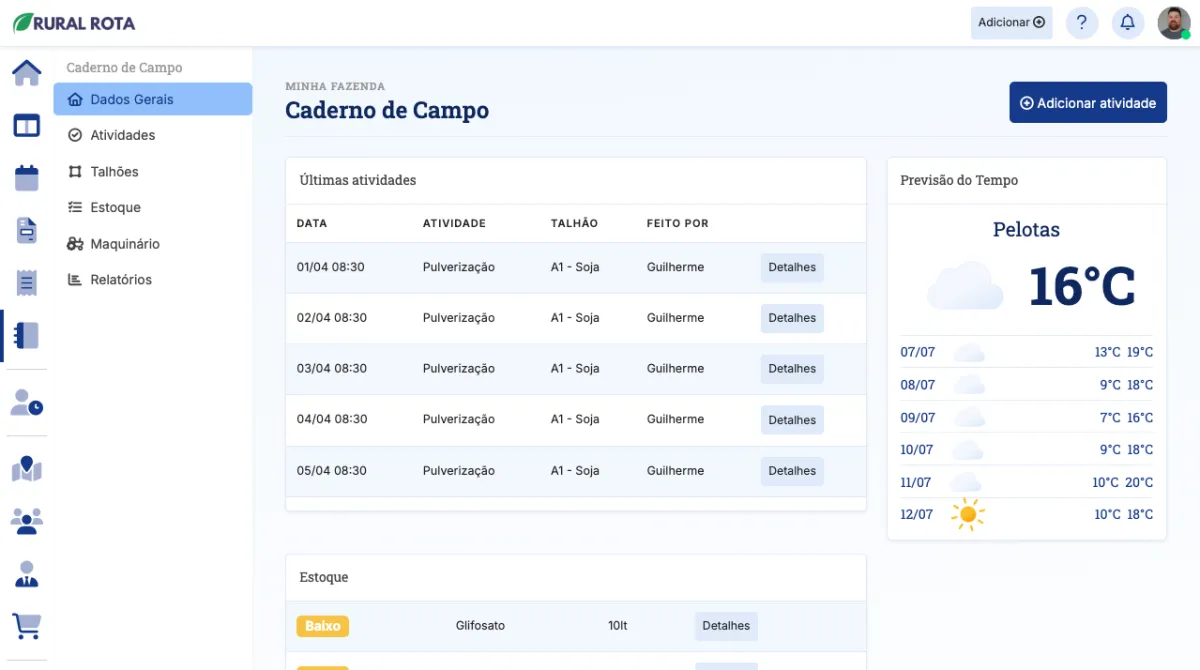The height and width of the screenshot is (670, 1200).
Task: Click Adicionar atividade button
Action: pyautogui.click(x=1088, y=103)
